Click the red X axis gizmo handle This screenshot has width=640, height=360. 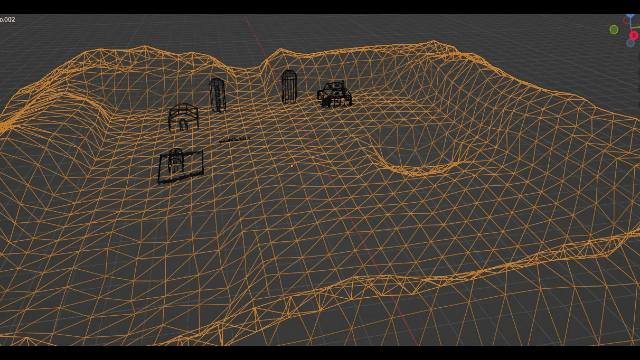tap(634, 36)
